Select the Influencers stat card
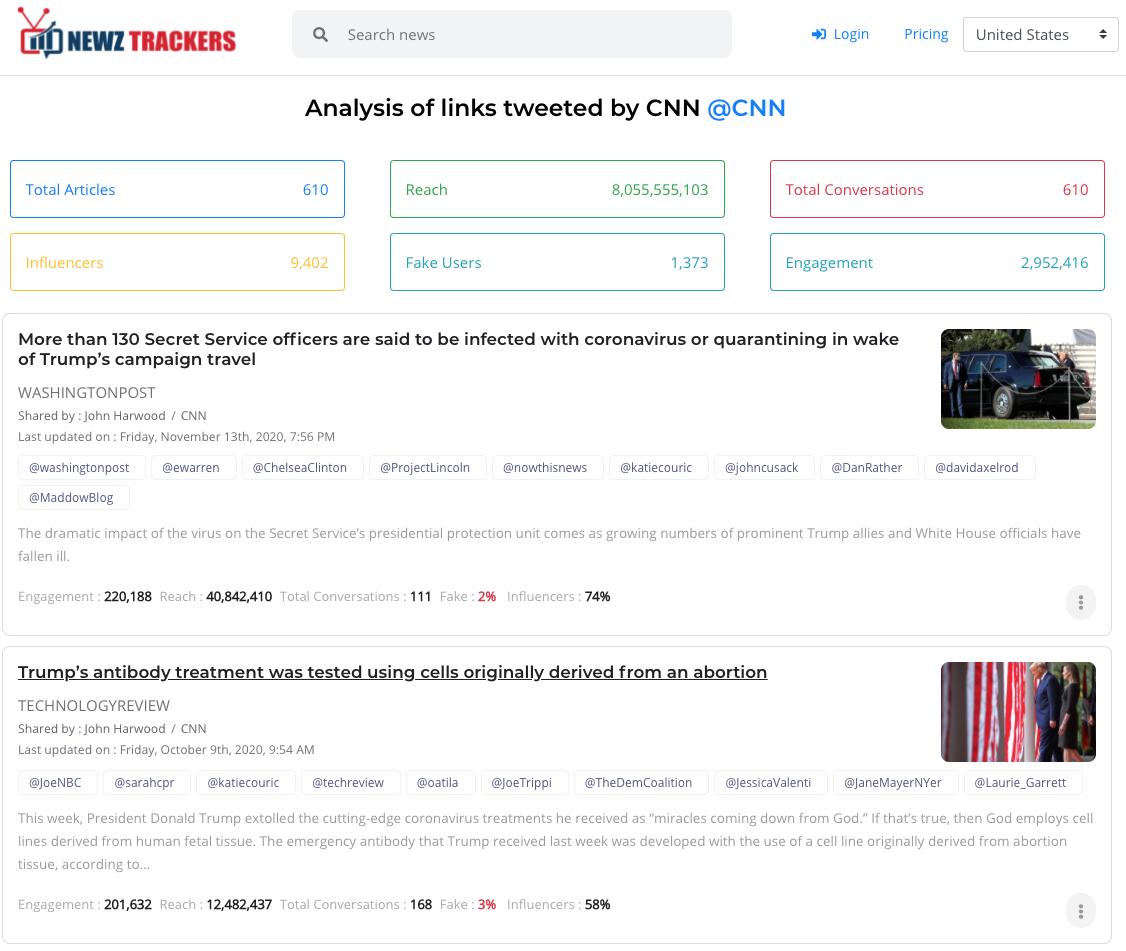The height and width of the screenshot is (951, 1126). 177,262
